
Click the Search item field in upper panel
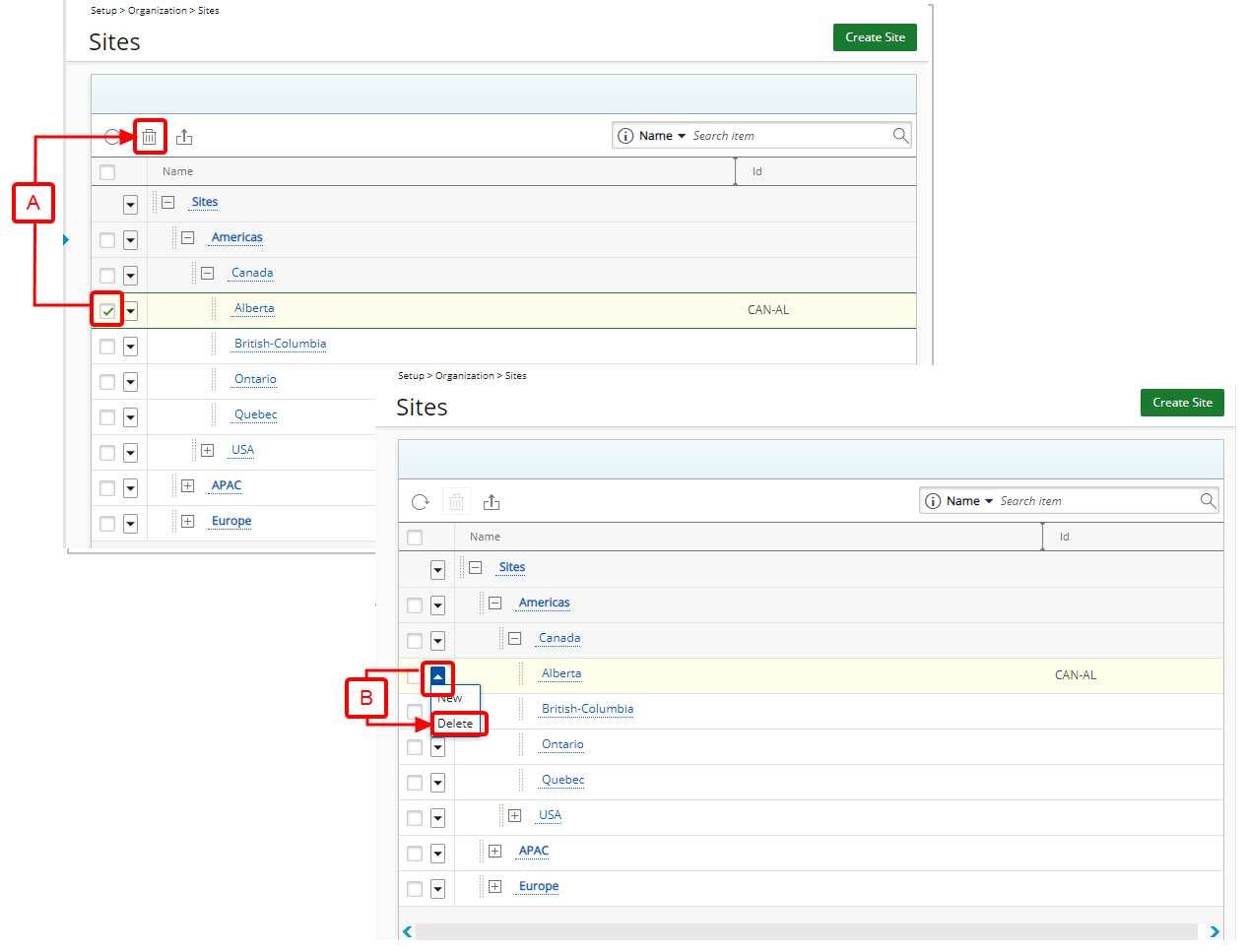pyautogui.click(x=790, y=136)
